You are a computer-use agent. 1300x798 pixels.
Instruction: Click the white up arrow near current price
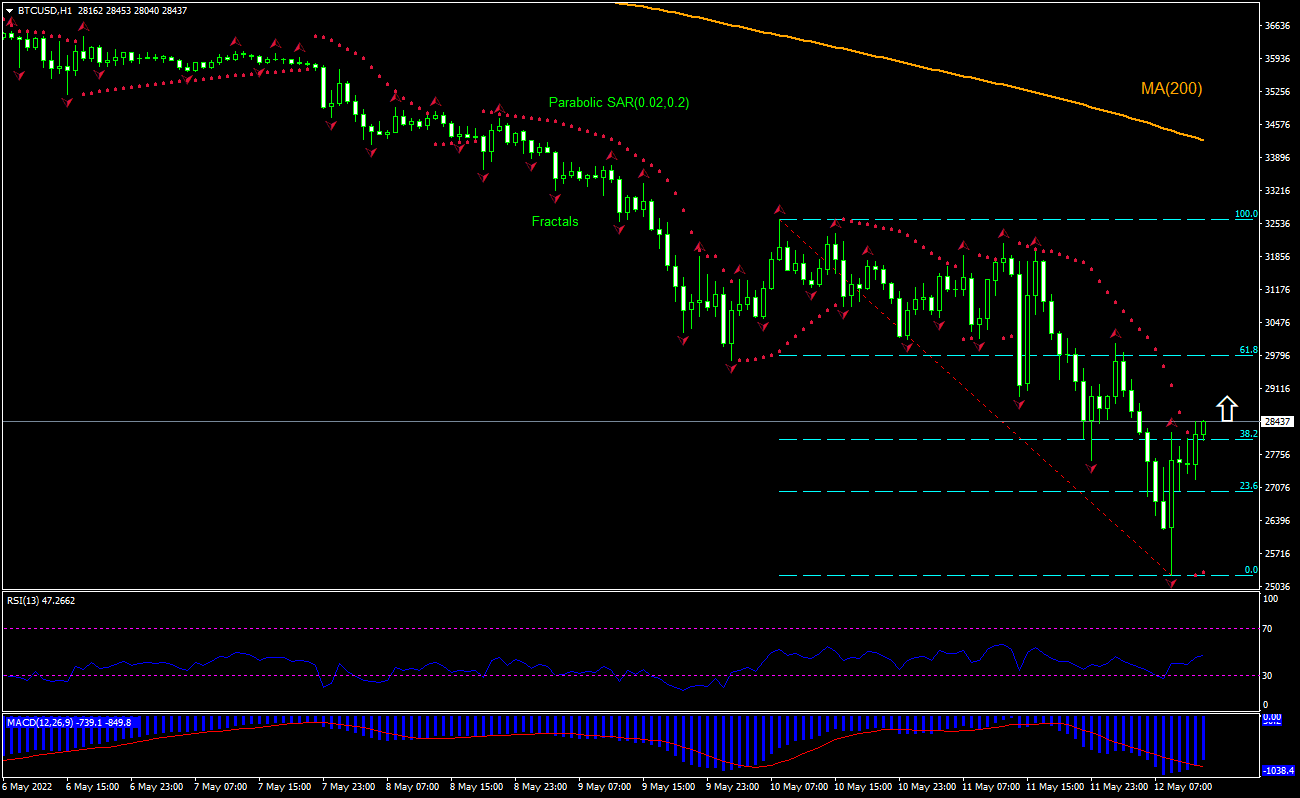(x=1227, y=409)
